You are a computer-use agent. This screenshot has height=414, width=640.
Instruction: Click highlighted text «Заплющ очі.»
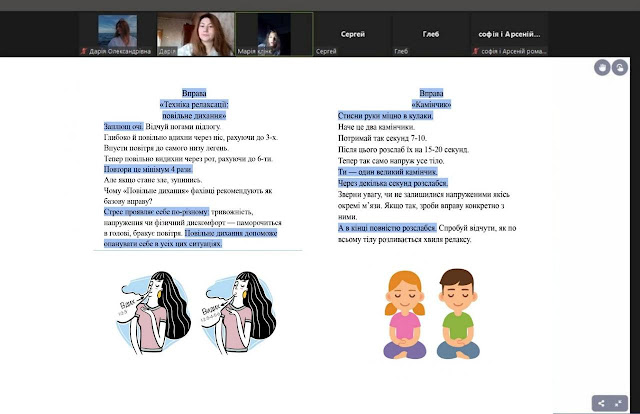[x=124, y=127]
